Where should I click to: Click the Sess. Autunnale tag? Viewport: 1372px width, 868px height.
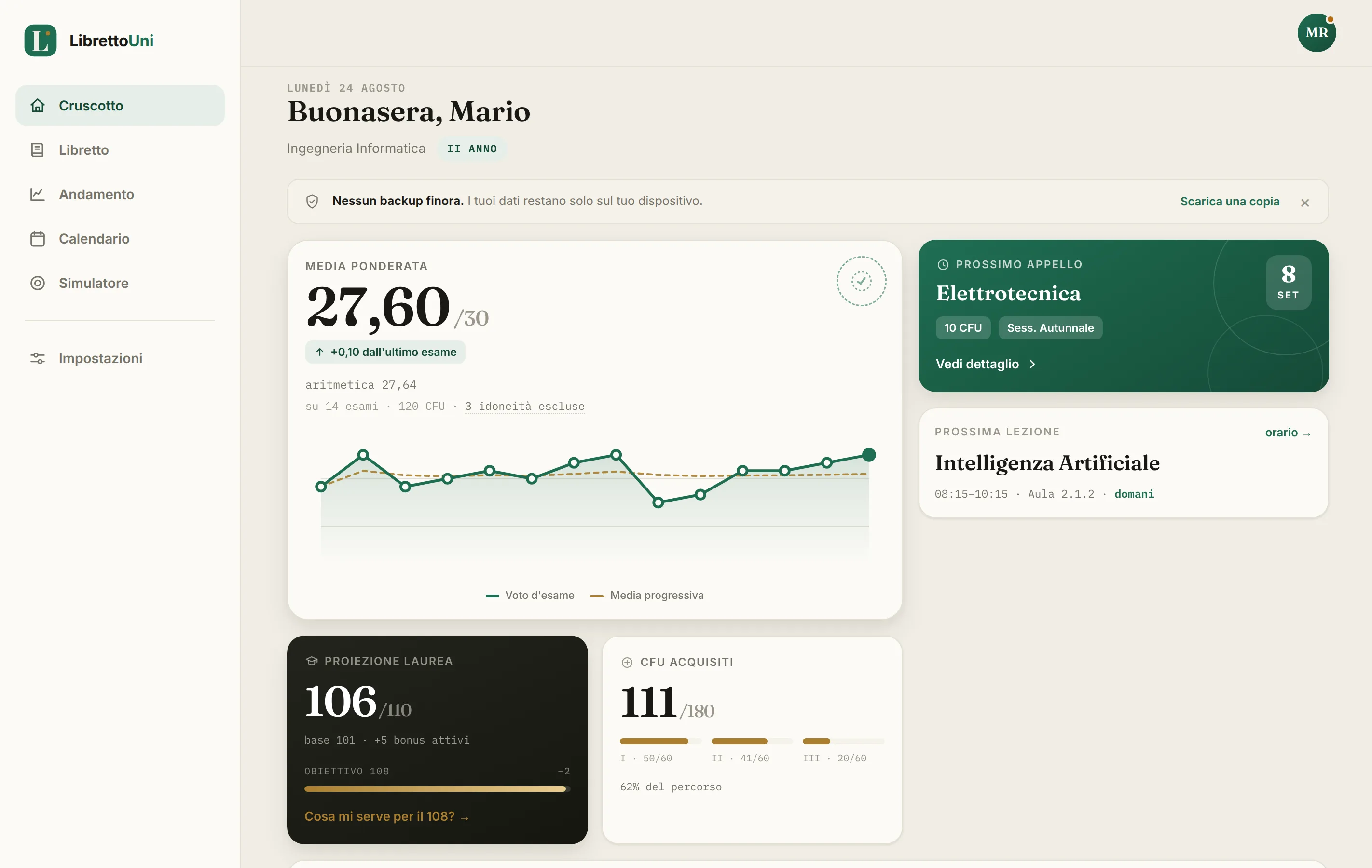(1050, 328)
